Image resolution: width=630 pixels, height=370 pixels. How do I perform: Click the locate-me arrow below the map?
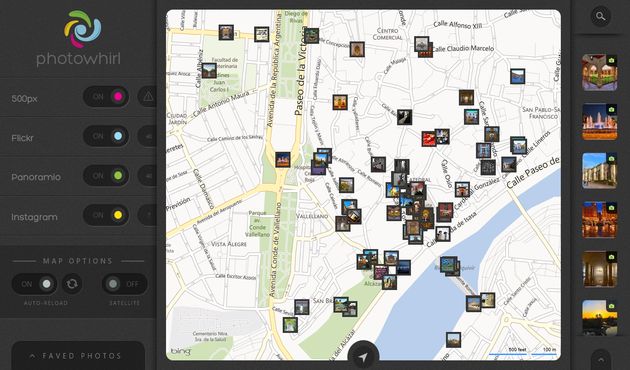point(363,357)
